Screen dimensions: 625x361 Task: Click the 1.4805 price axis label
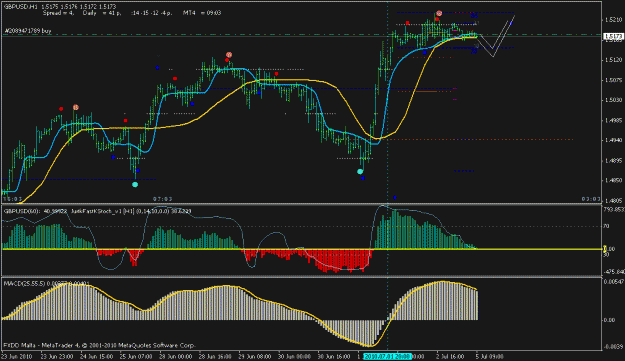click(613, 201)
